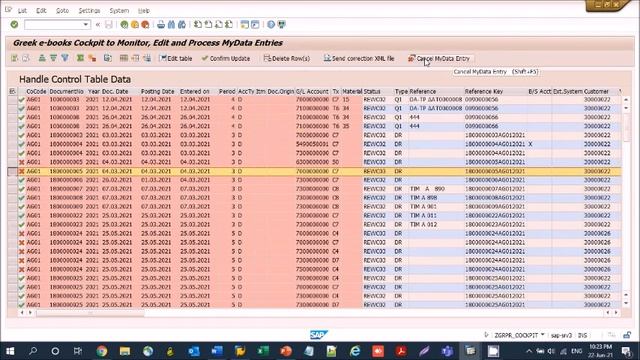Select row marker of document 1800000007 row

12,189
